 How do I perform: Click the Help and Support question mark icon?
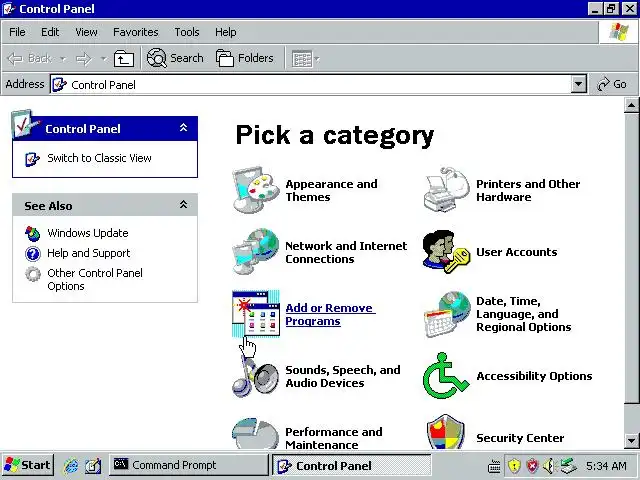click(x=33, y=253)
